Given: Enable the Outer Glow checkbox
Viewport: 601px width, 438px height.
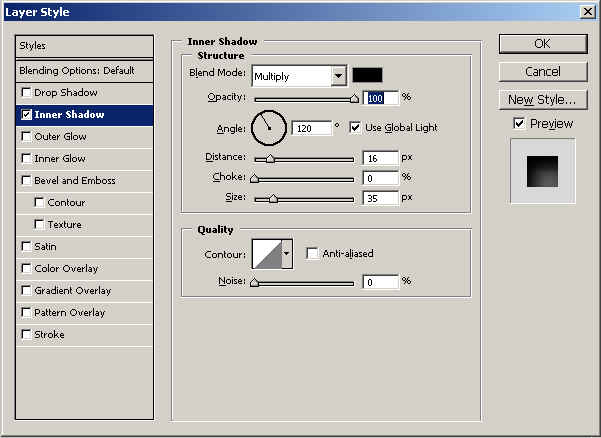Looking at the screenshot, I should 26,137.
